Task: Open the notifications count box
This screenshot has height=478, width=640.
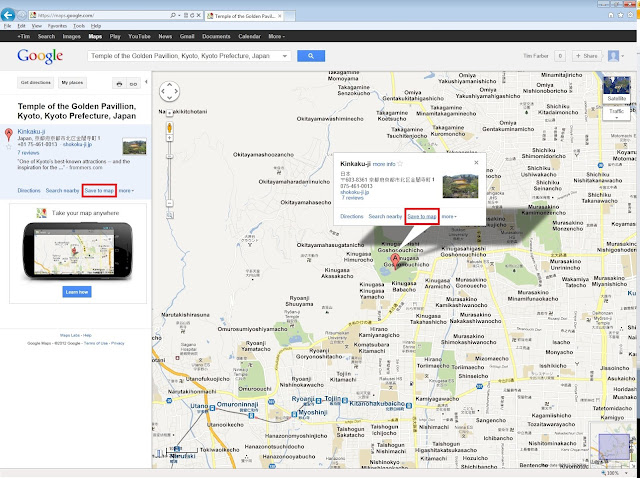Action: pos(560,56)
